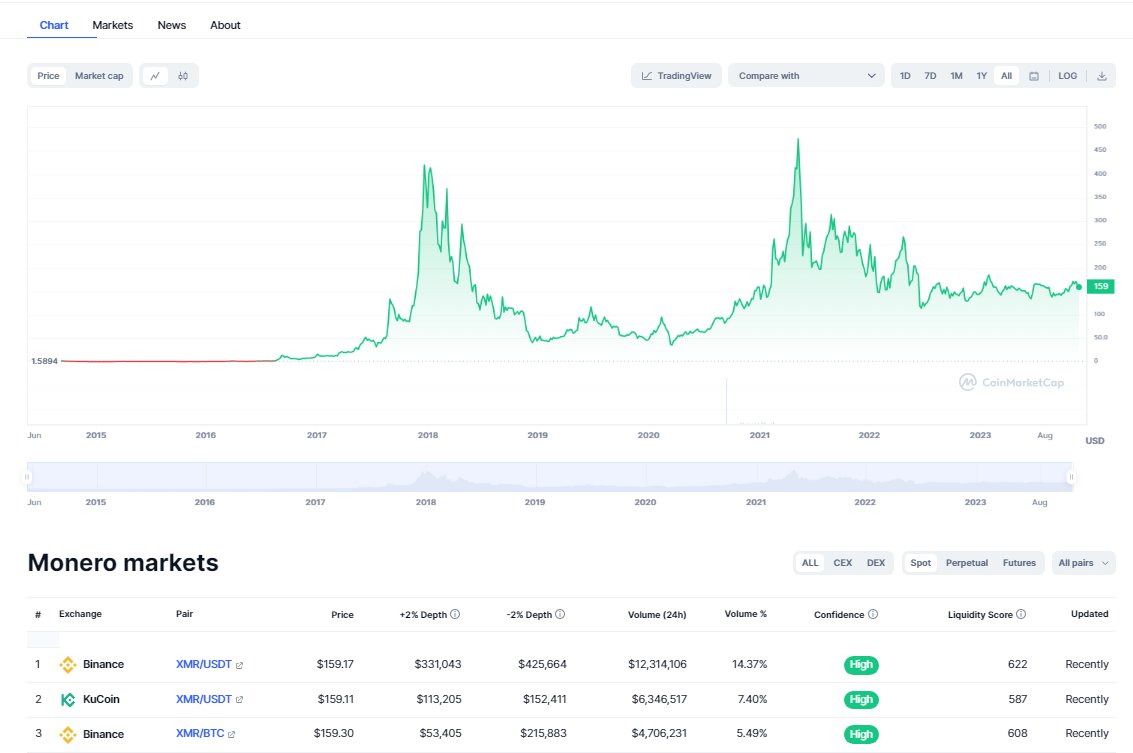Set chart range to All
Image resolution: width=1133 pixels, height=753 pixels.
click(x=1007, y=76)
